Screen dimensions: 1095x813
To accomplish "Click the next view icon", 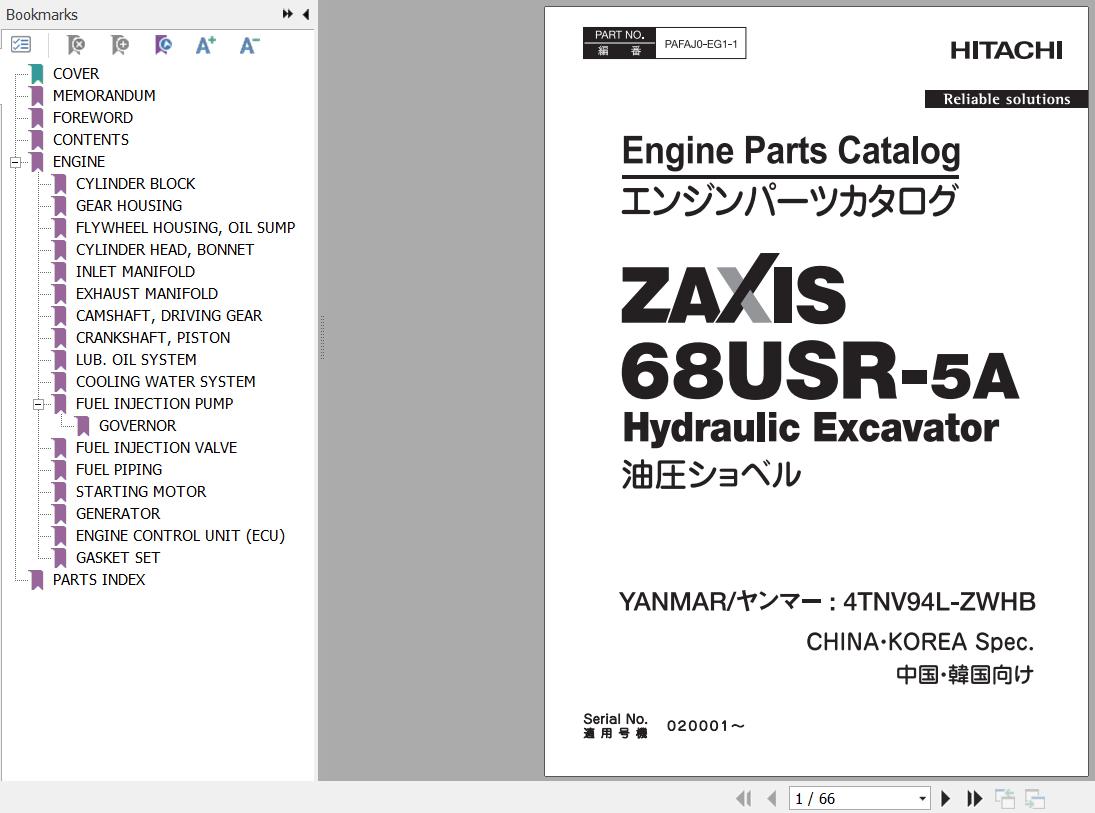I will (x=1035, y=798).
